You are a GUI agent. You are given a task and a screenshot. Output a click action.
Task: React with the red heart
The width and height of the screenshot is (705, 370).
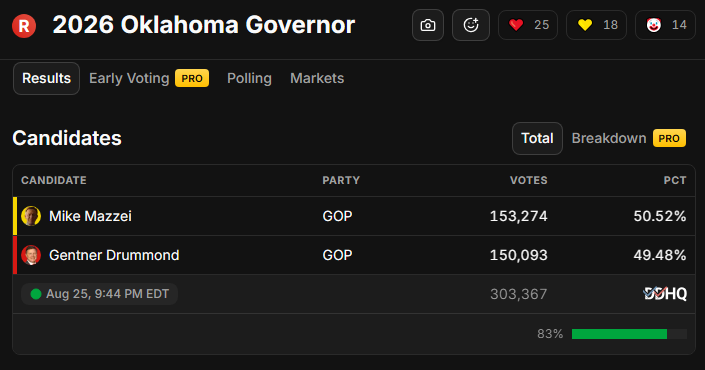click(528, 25)
